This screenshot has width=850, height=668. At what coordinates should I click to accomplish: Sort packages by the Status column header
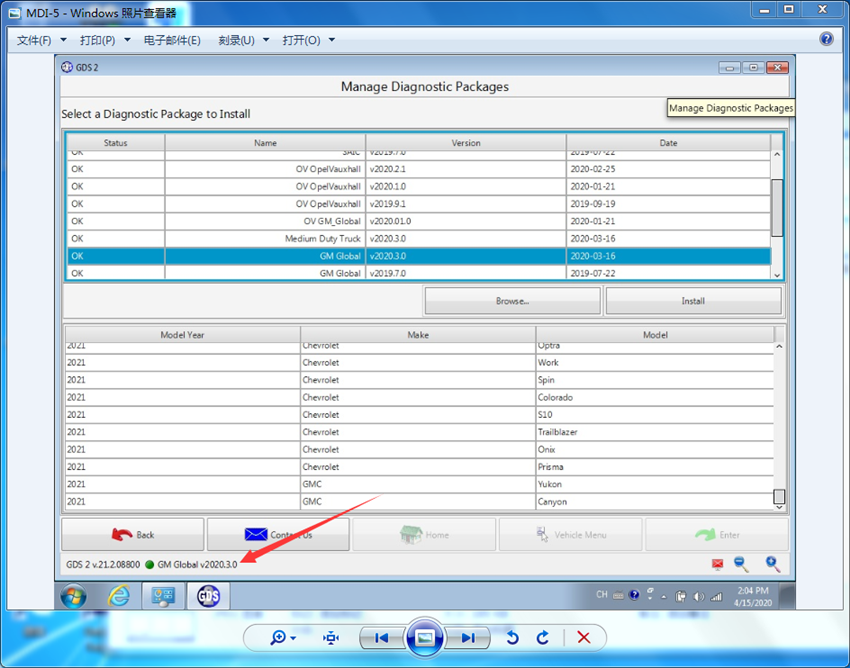115,143
